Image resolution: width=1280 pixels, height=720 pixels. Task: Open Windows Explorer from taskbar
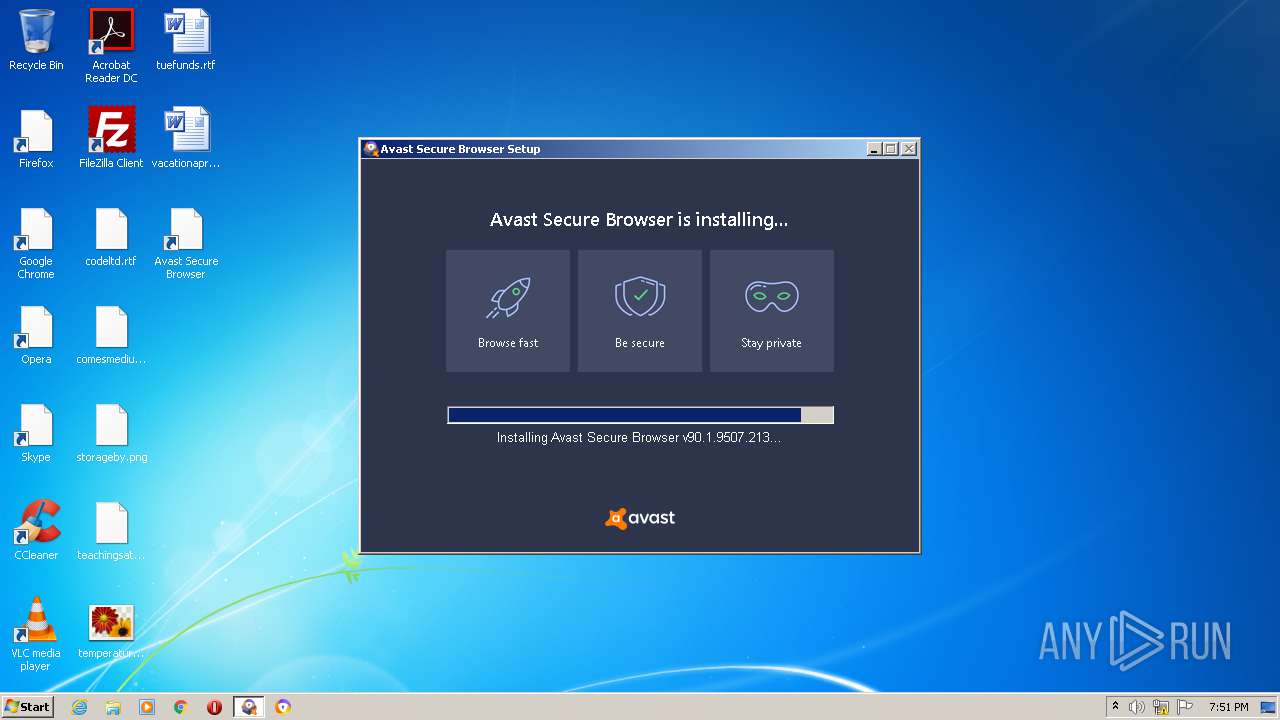point(113,707)
